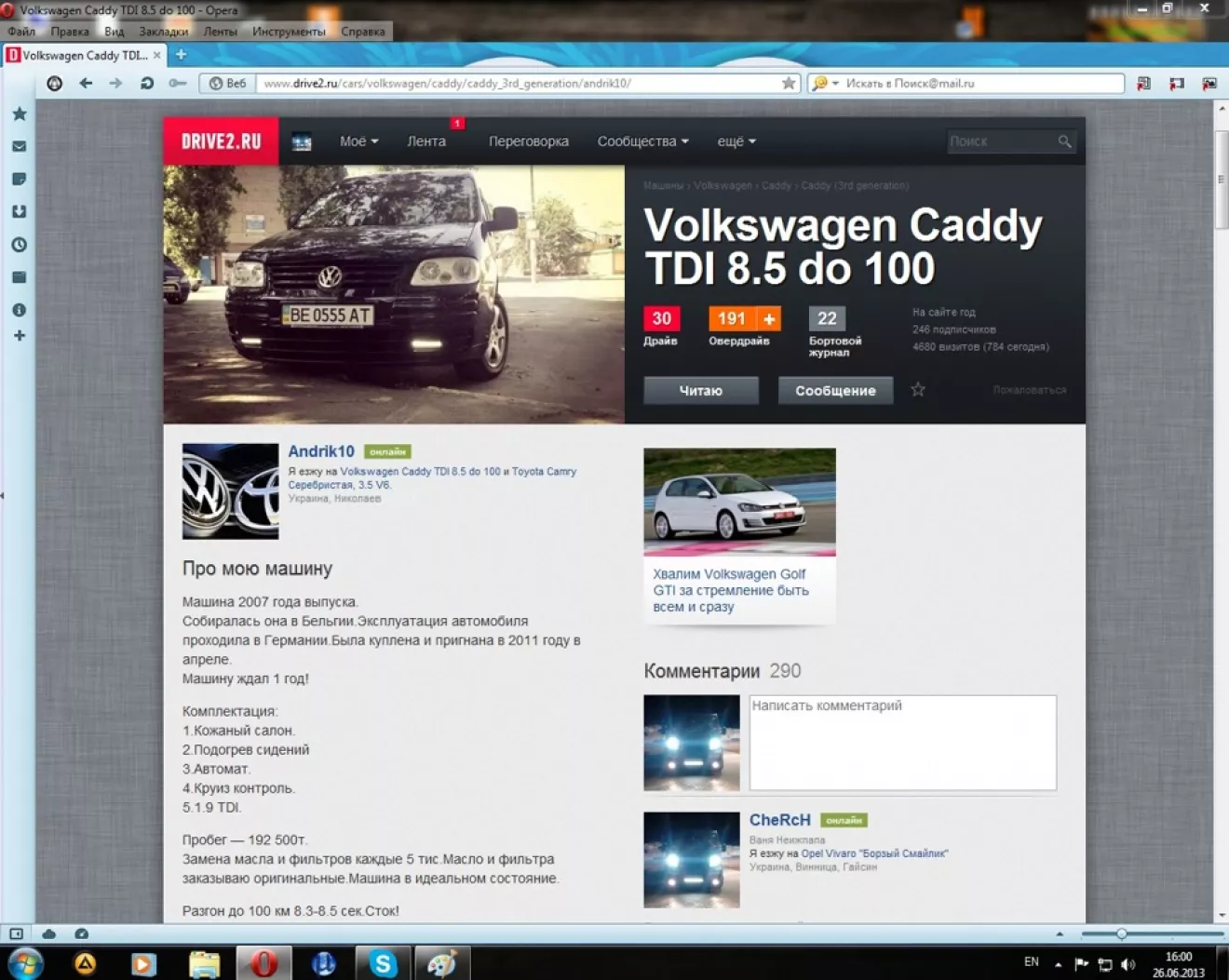The height and width of the screenshot is (980, 1229).
Task: Toggle panel button in status bar
Action: pos(16,933)
